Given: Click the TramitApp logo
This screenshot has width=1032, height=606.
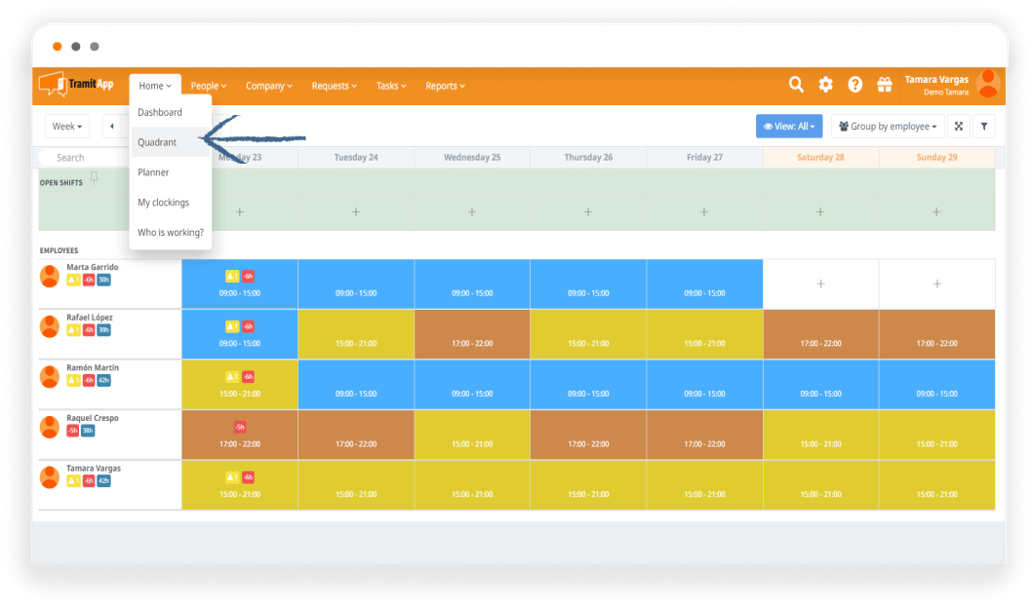Looking at the screenshot, I should (78, 86).
